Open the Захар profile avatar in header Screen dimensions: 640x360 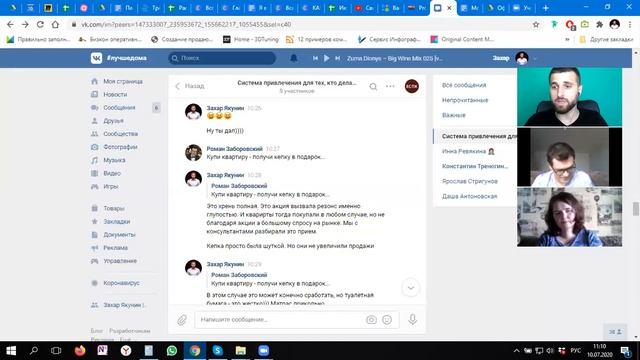pos(522,58)
